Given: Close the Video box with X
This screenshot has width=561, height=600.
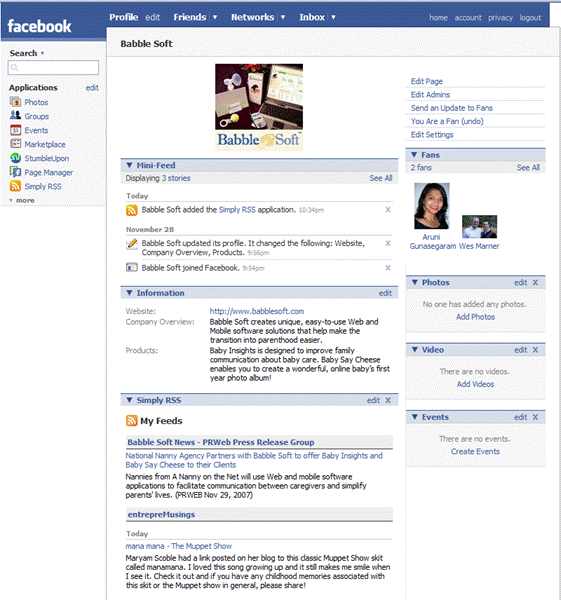Looking at the screenshot, I should [x=535, y=350].
